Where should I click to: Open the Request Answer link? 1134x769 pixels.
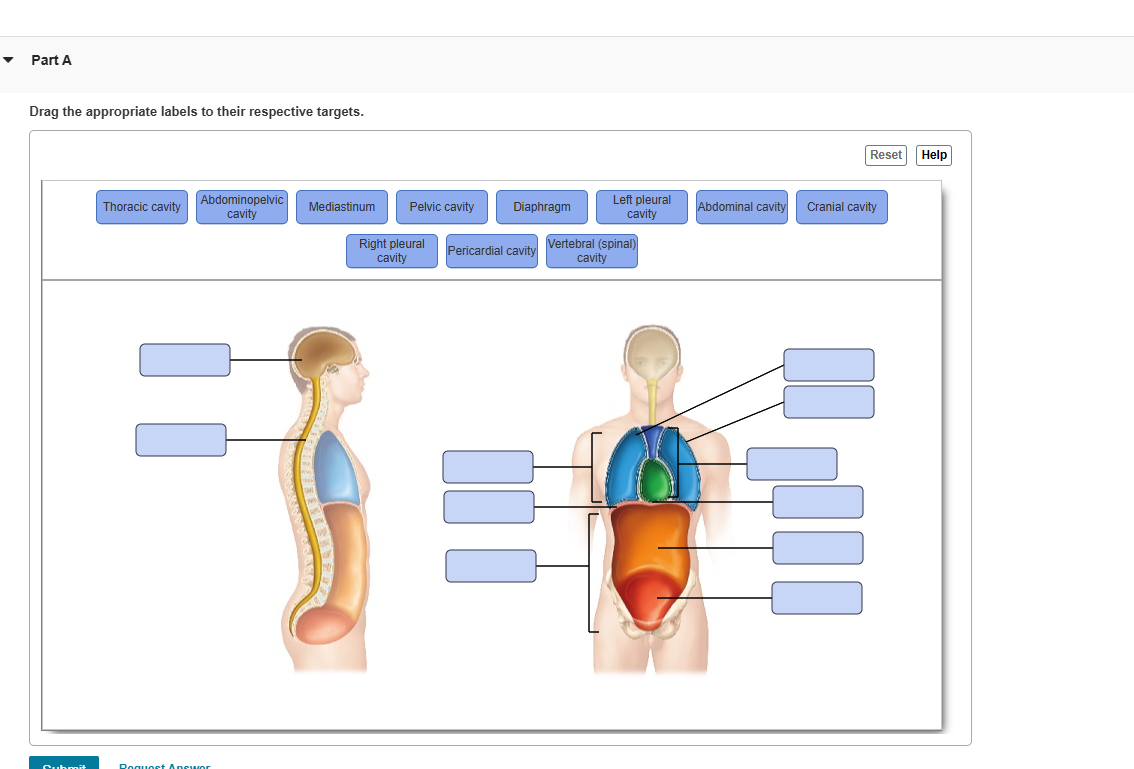tap(165, 765)
